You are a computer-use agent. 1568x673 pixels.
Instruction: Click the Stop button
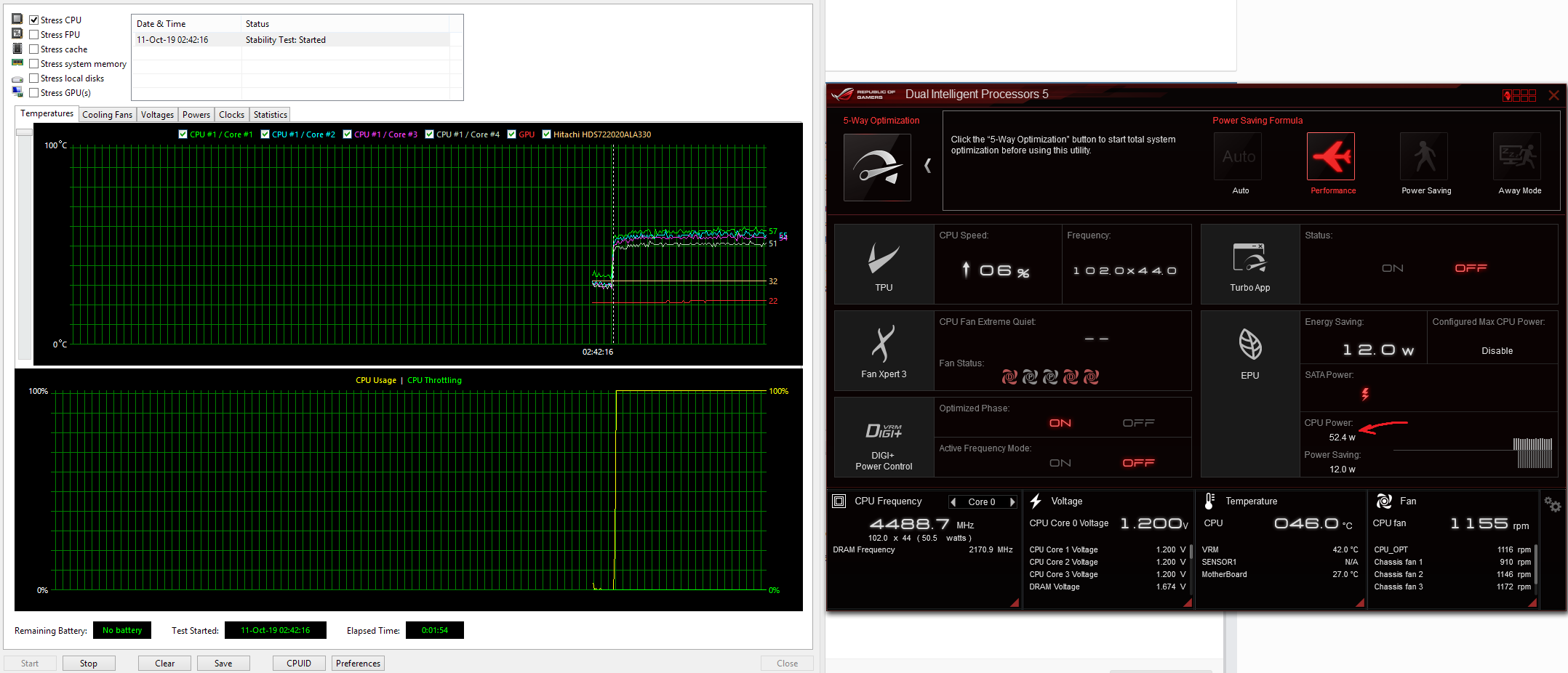89,663
